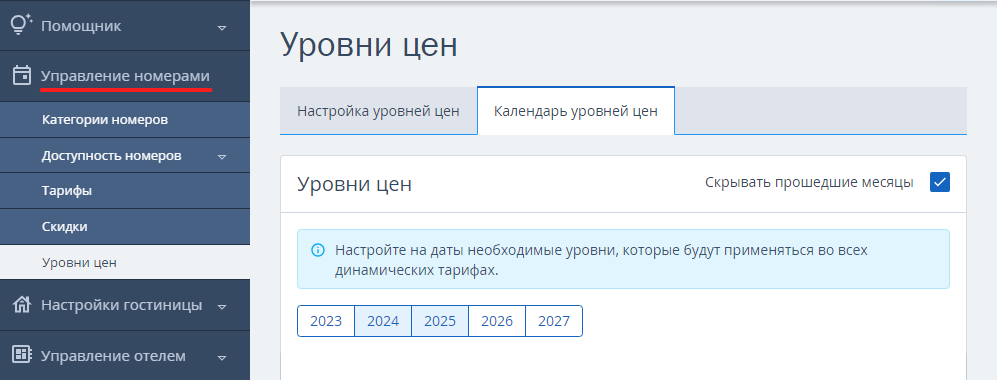
Task: Click the calendar icon beside Управление номерами
Action: (x=22, y=75)
